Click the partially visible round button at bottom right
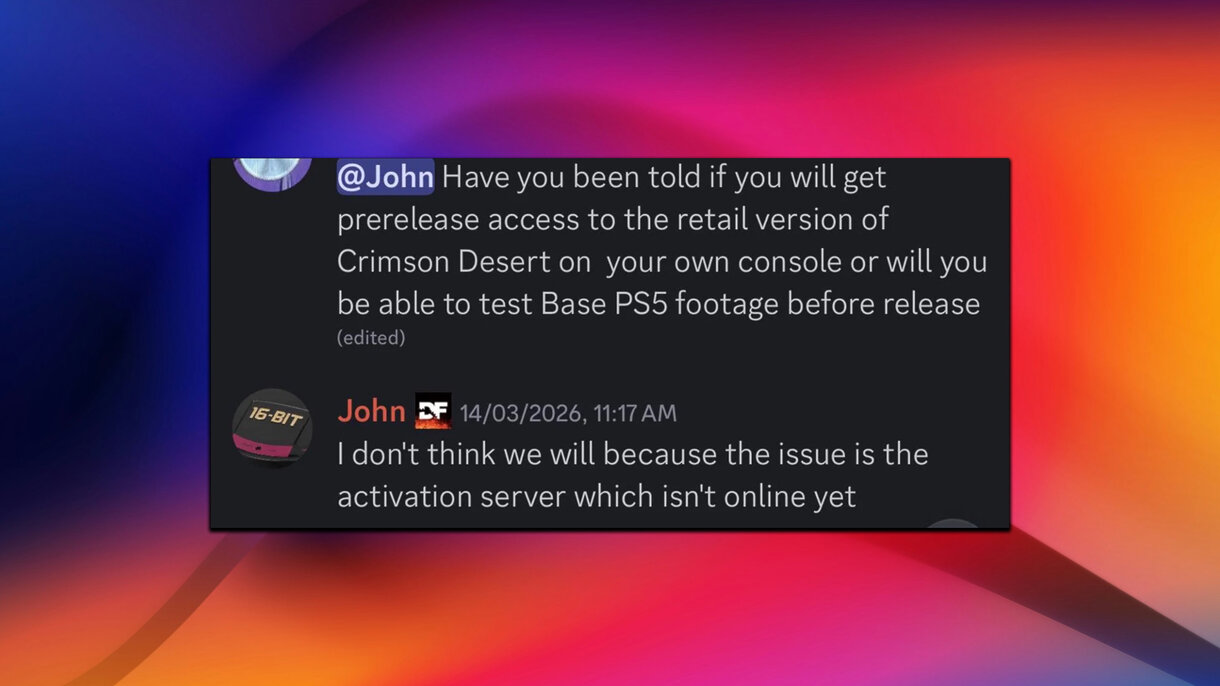The width and height of the screenshot is (1220, 686). click(x=953, y=524)
